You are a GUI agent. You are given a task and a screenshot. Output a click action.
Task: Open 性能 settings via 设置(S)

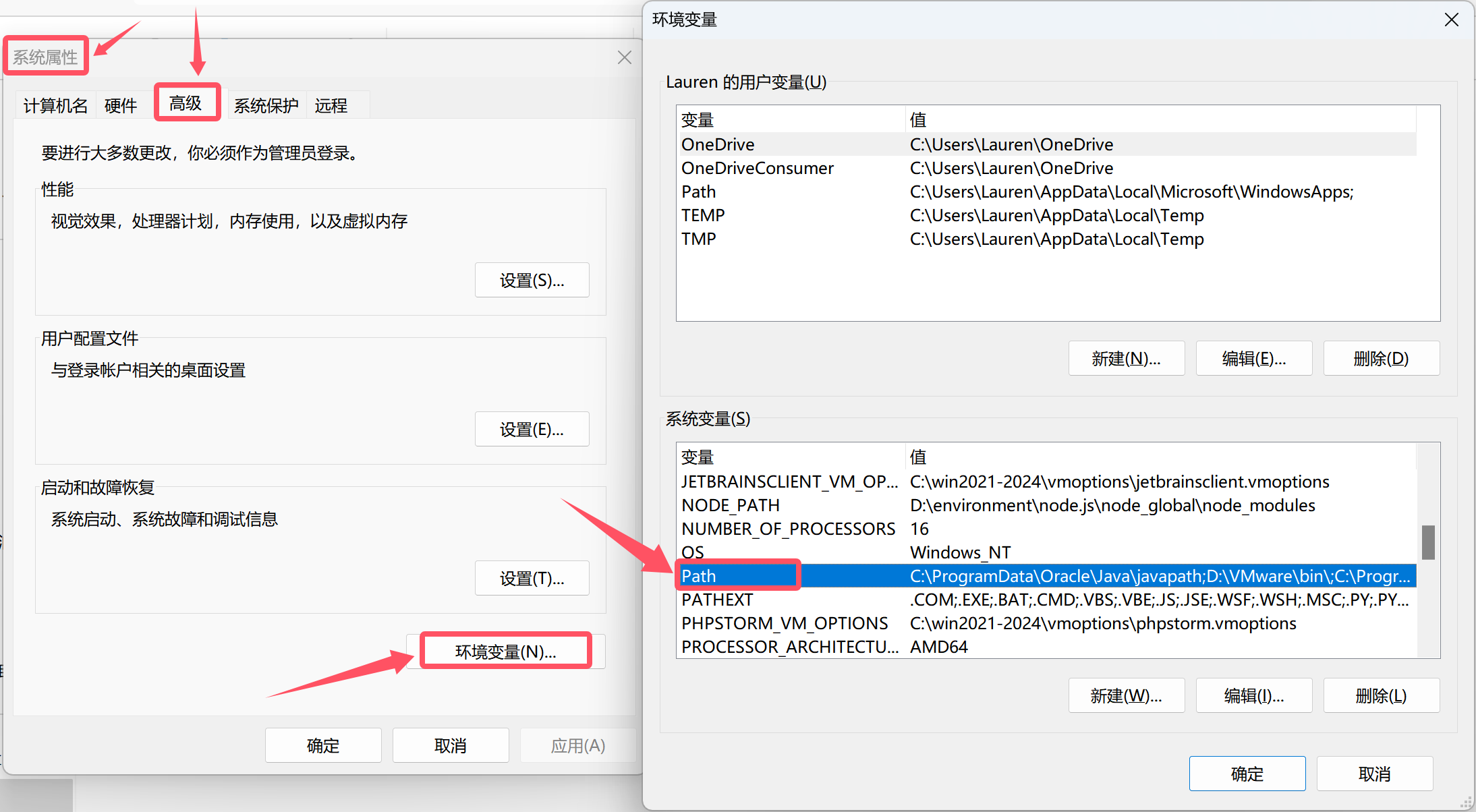click(x=532, y=280)
